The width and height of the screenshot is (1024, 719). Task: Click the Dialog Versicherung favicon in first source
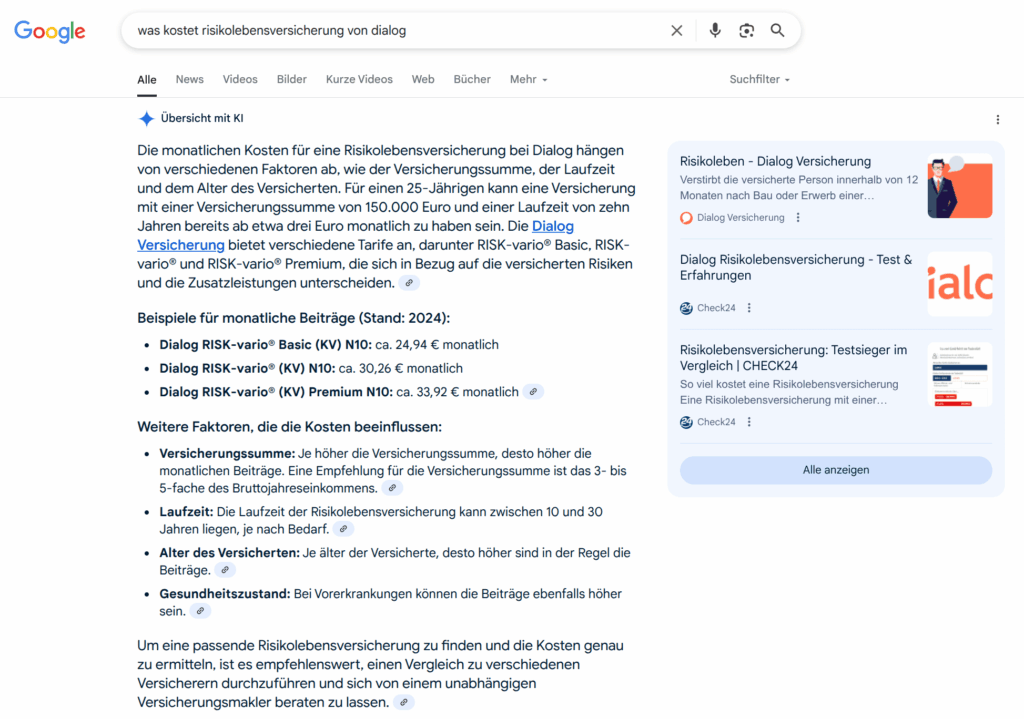pos(686,218)
